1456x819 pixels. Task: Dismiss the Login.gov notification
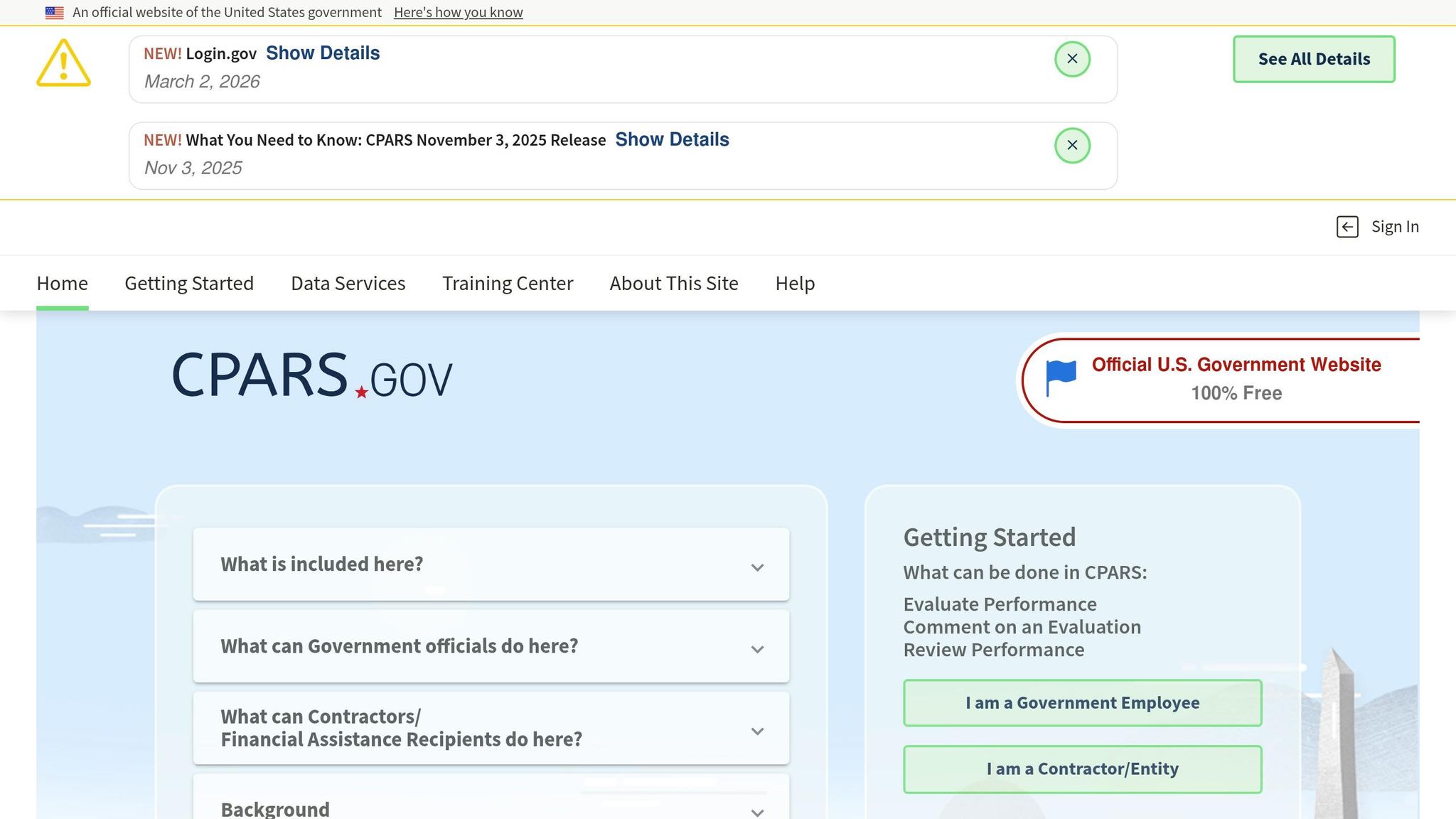click(x=1072, y=59)
